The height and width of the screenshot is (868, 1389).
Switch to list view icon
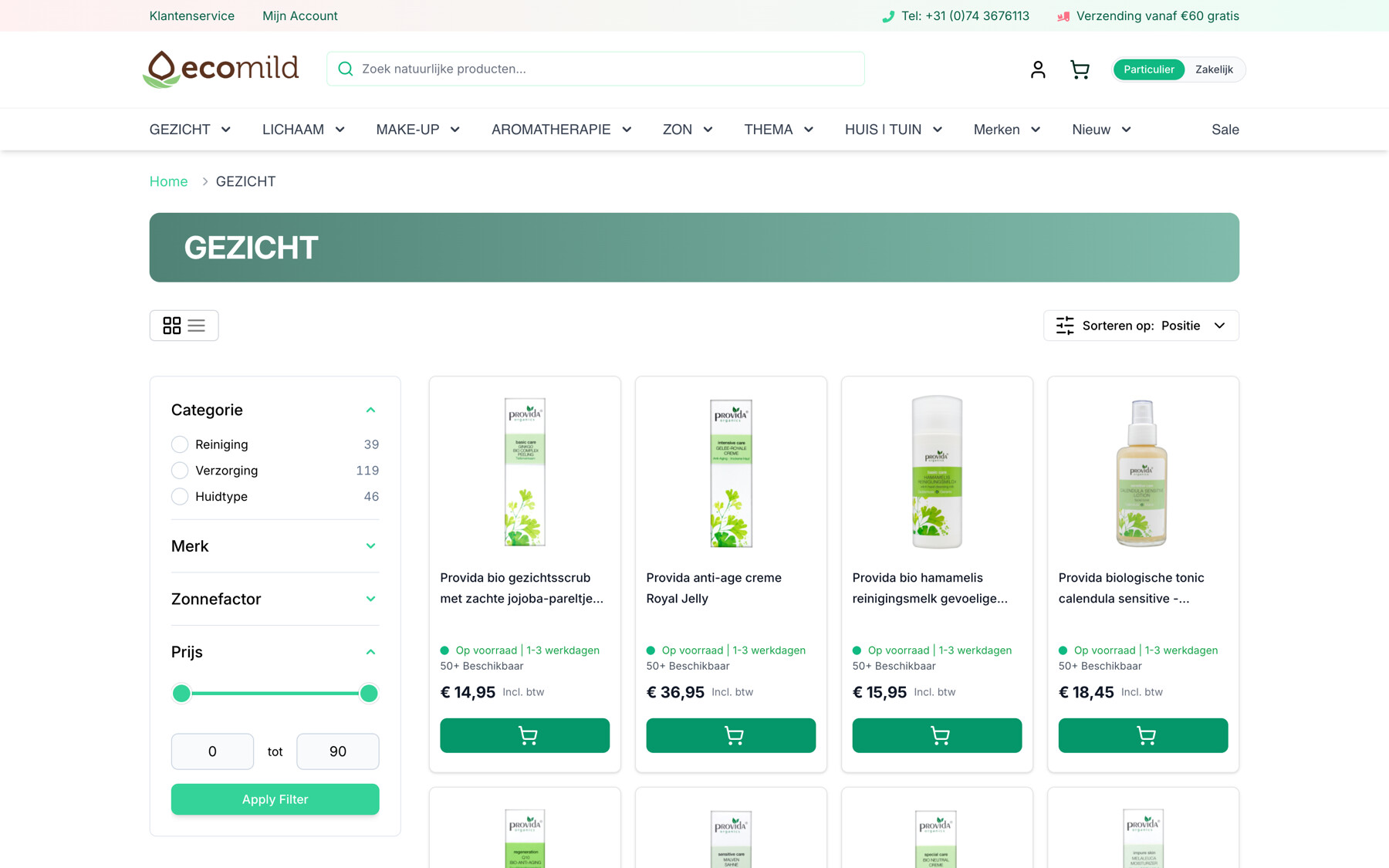click(197, 326)
